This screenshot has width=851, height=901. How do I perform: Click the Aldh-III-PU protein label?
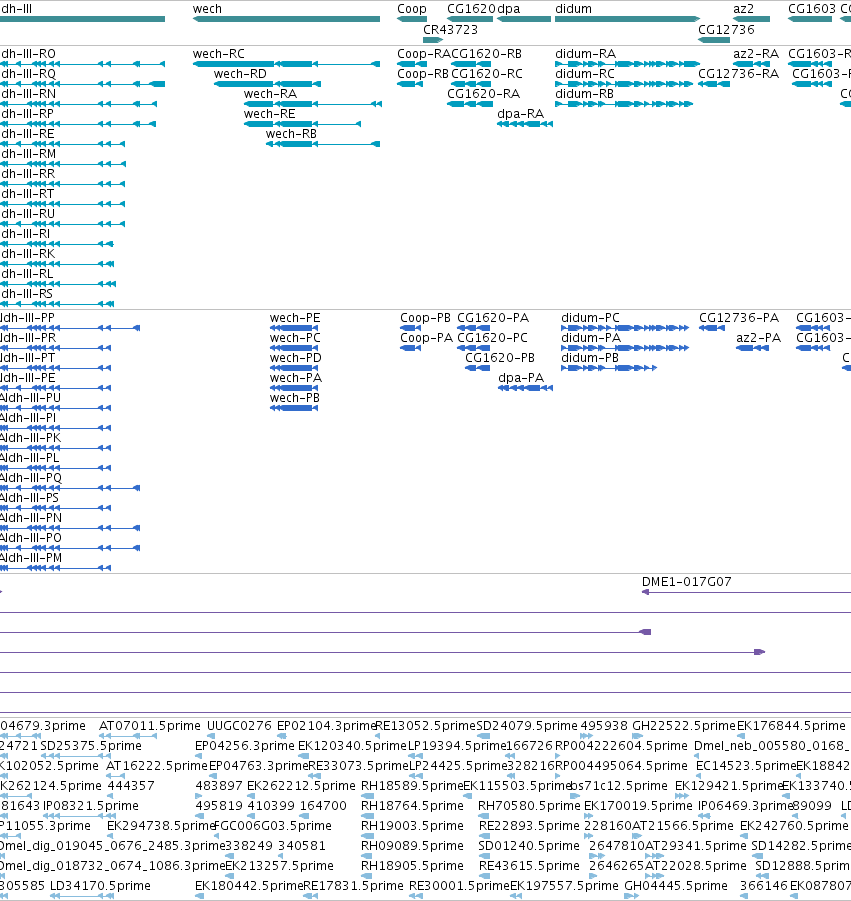click(30, 398)
